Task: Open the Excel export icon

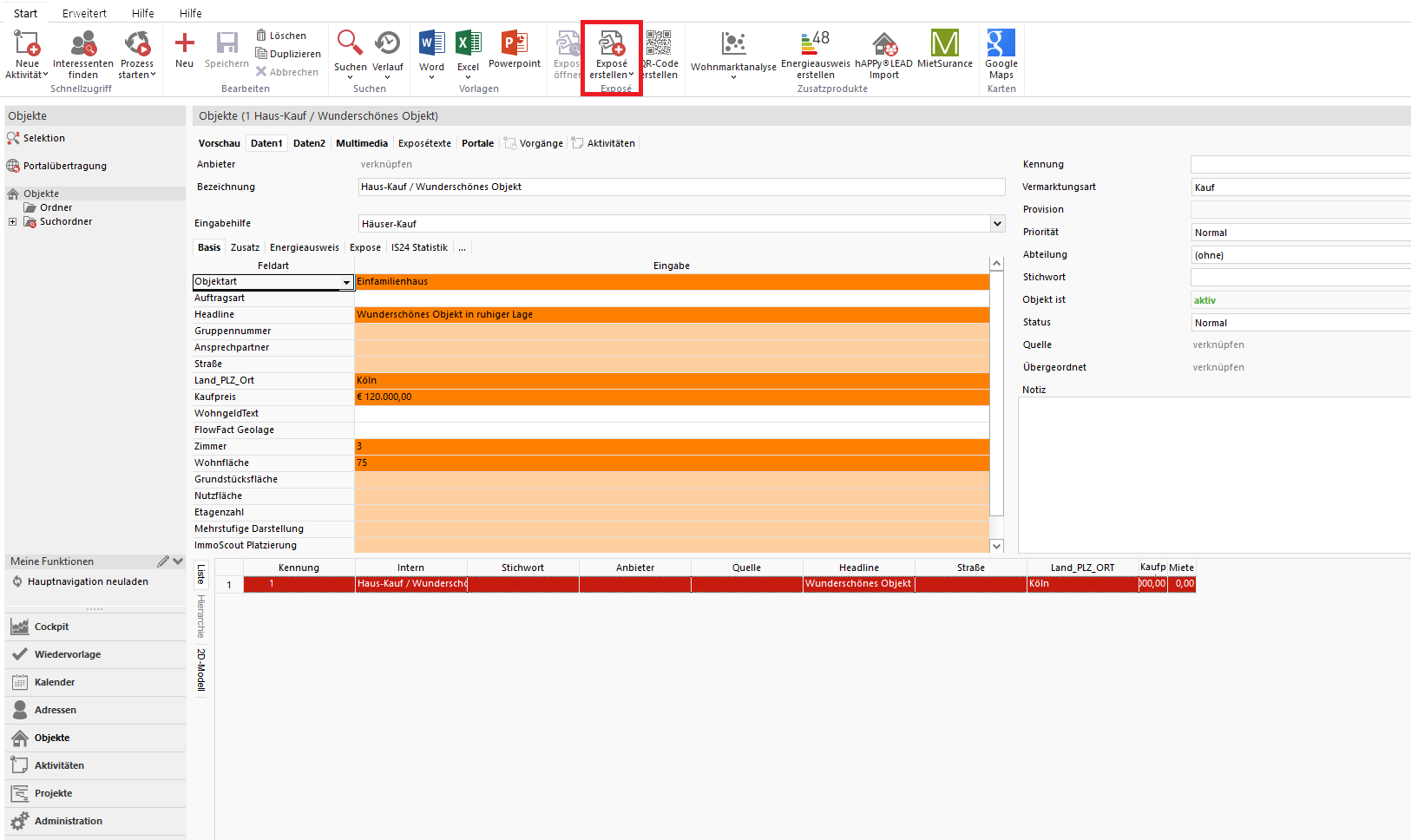Action: coord(468,43)
